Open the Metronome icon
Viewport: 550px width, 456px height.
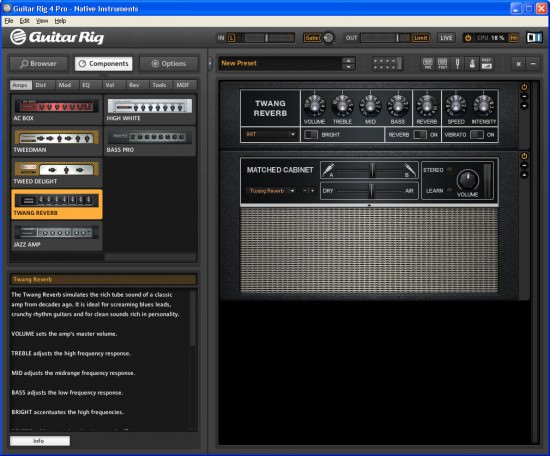coord(472,64)
